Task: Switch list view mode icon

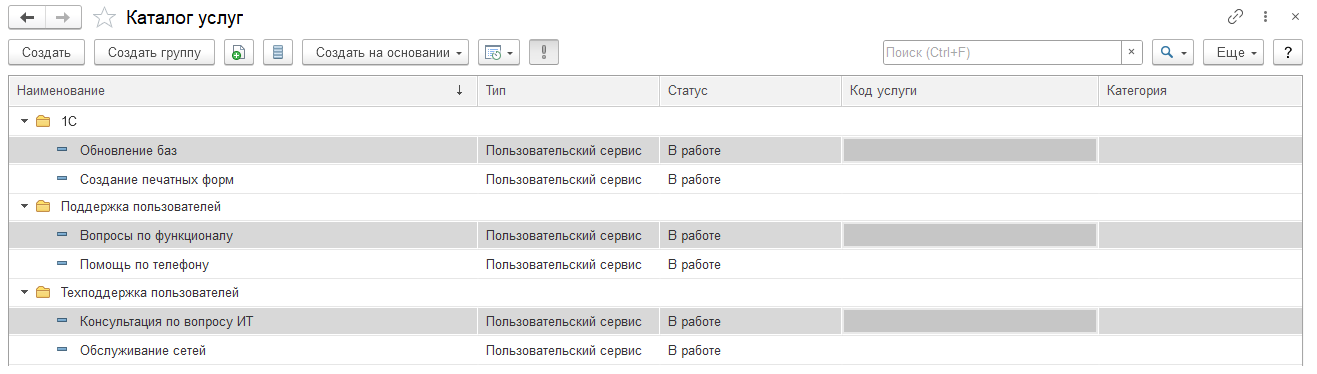Action: [x=278, y=52]
